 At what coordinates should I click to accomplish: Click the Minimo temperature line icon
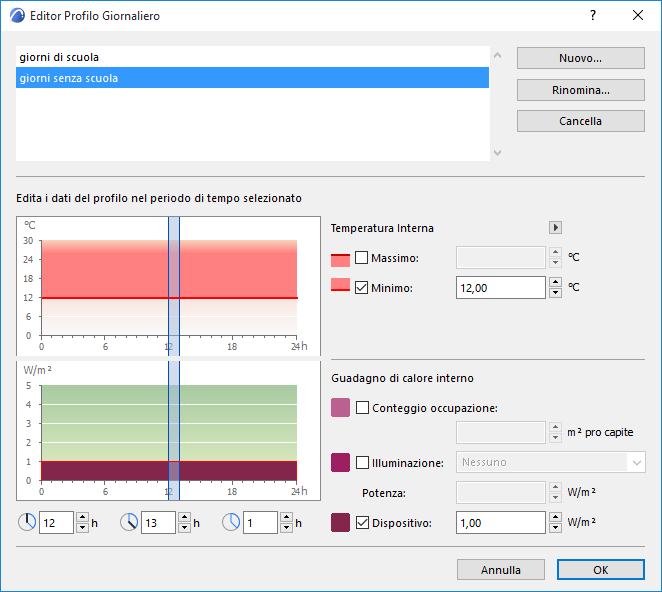pyautogui.click(x=340, y=288)
